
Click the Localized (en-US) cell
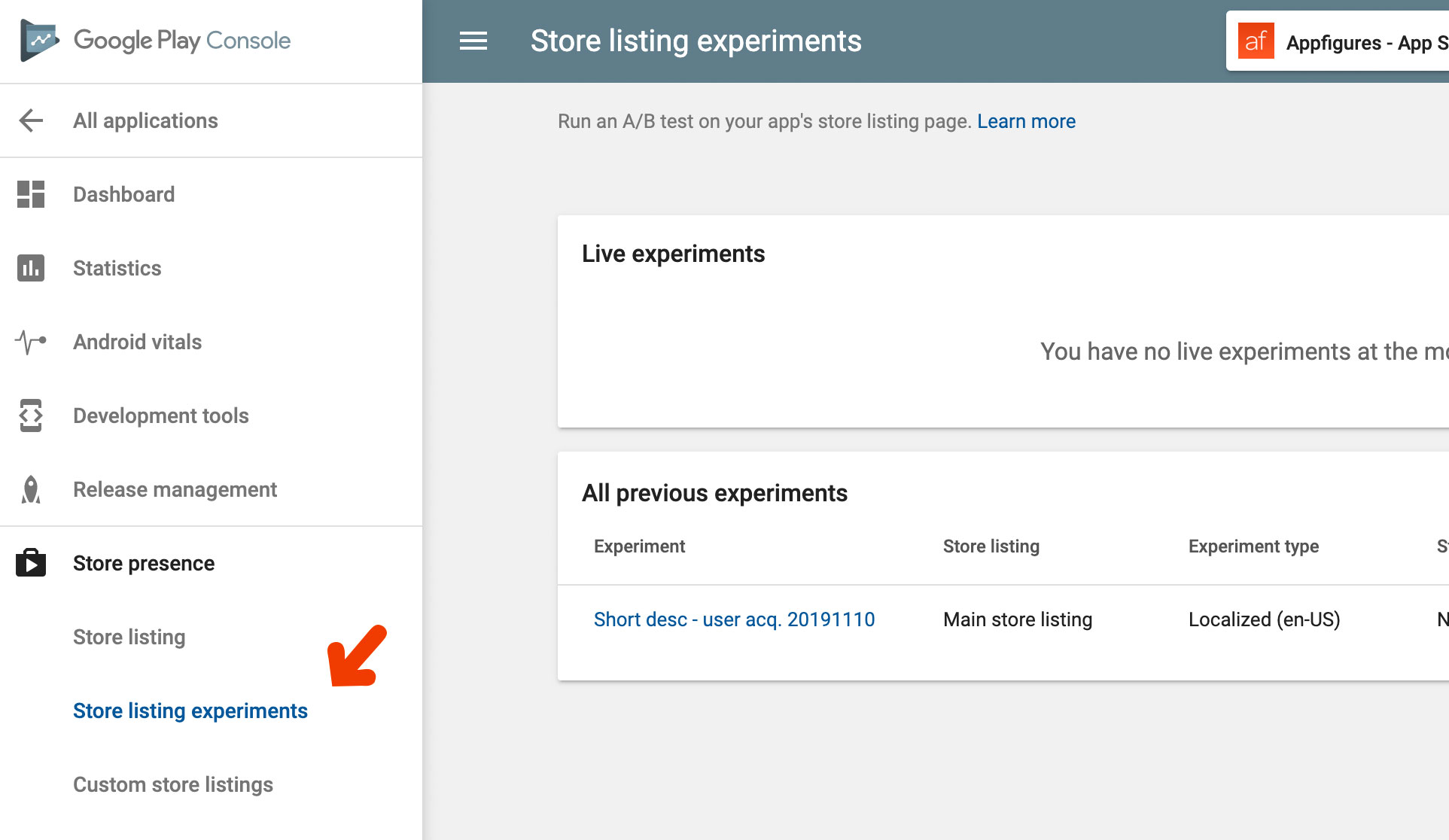[1264, 619]
